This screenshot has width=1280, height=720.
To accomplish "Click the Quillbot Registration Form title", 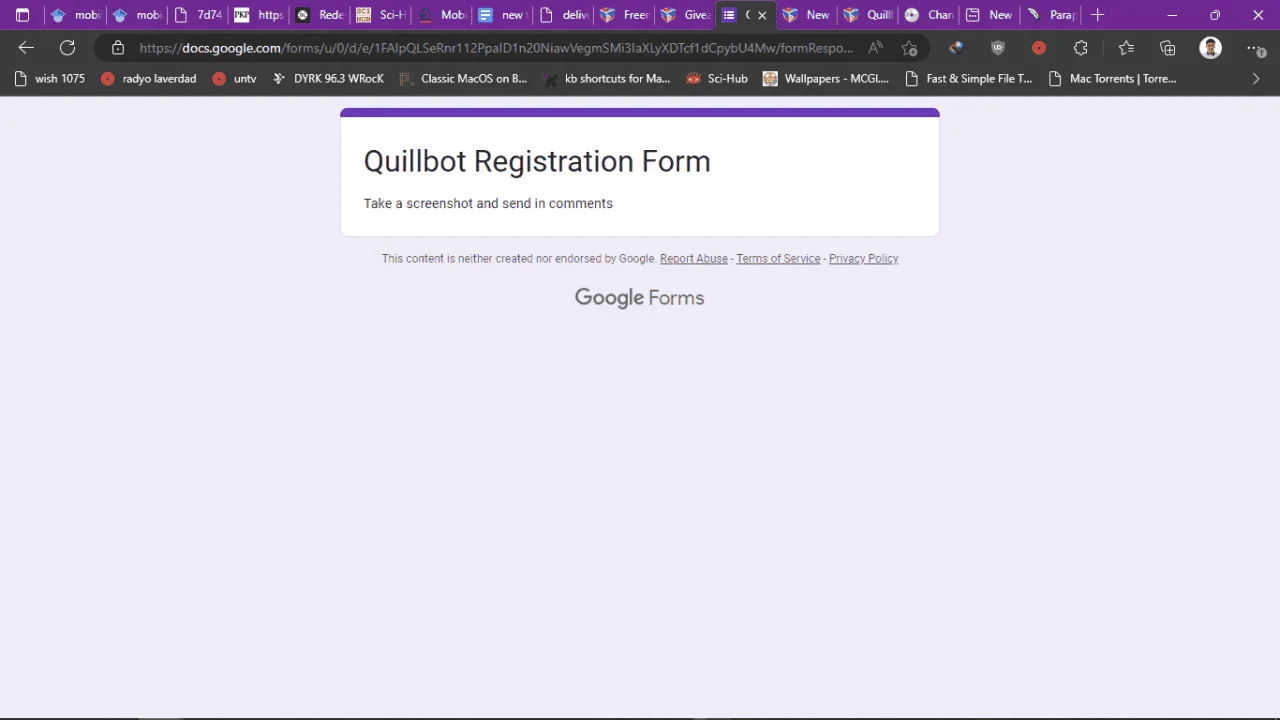I will (537, 161).
